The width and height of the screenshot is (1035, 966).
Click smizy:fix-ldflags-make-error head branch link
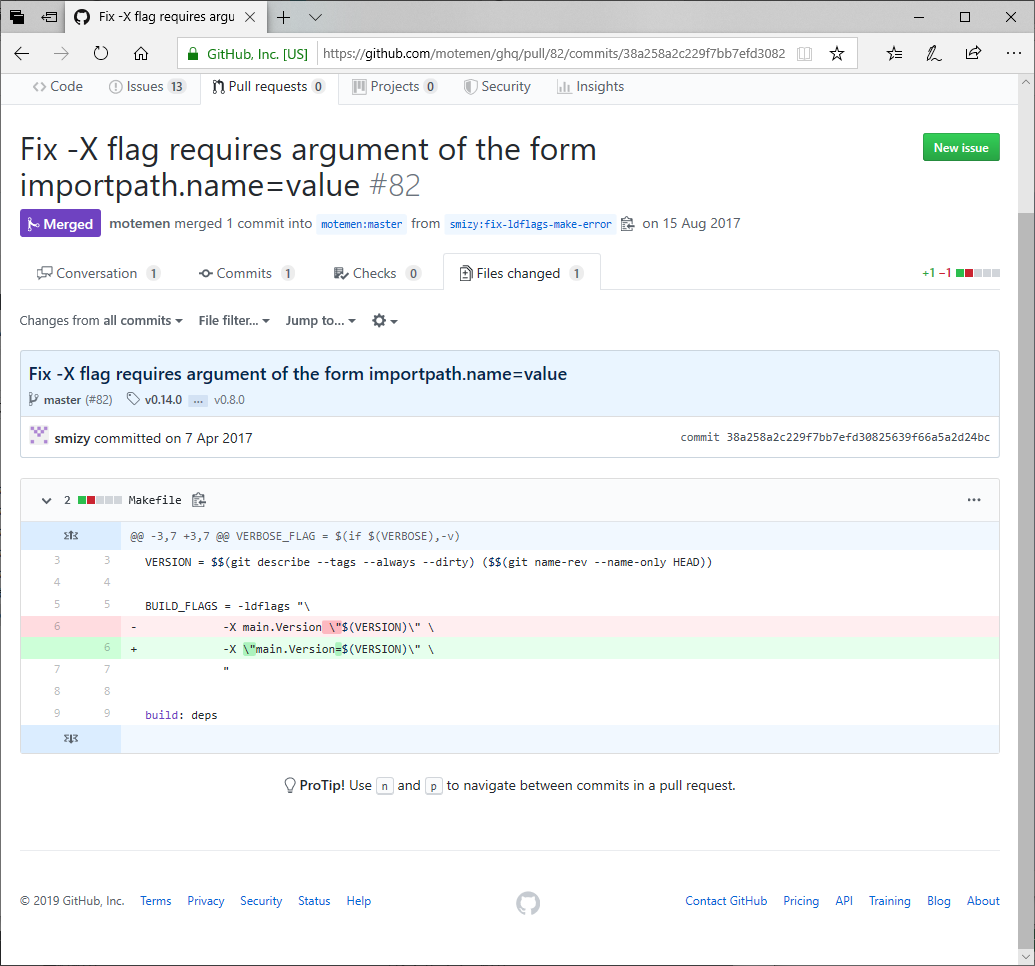point(531,224)
